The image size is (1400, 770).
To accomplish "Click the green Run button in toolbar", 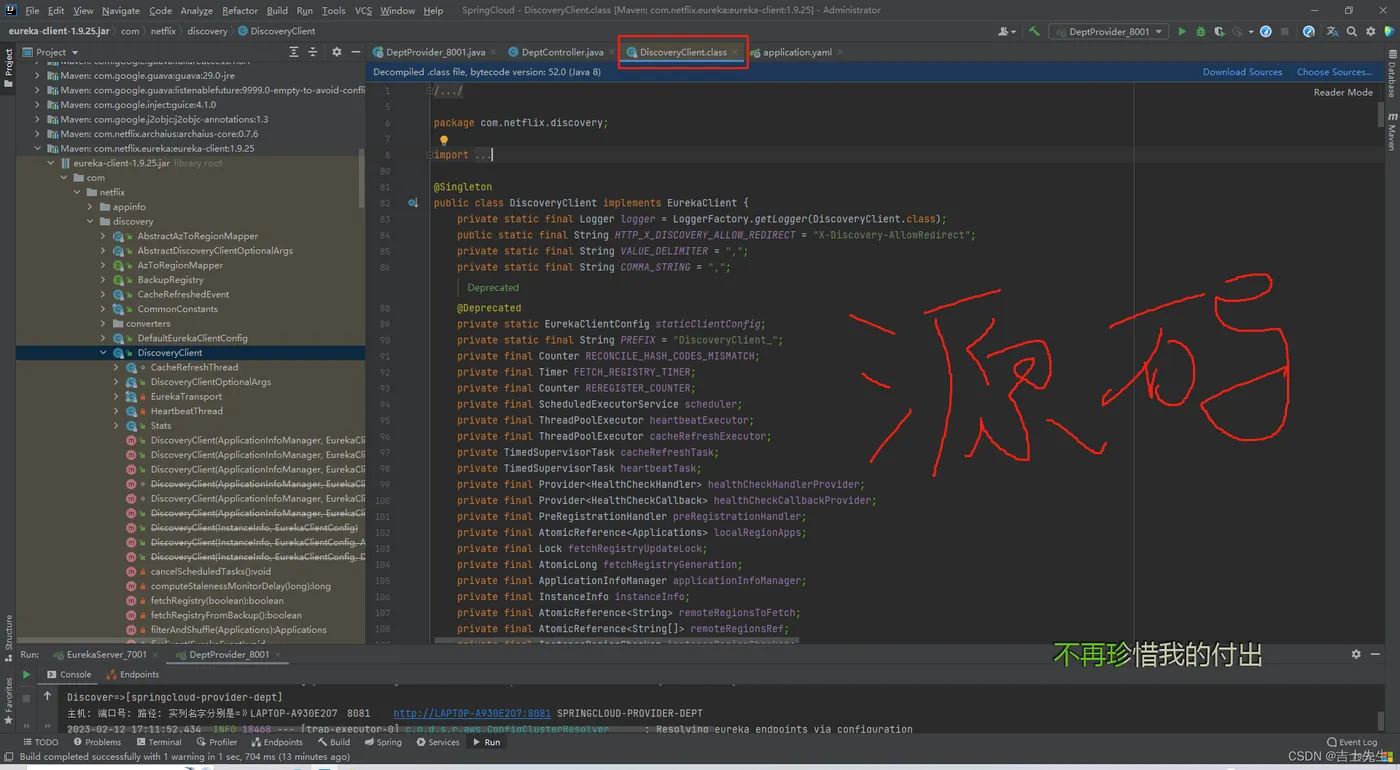I will [x=1182, y=32].
